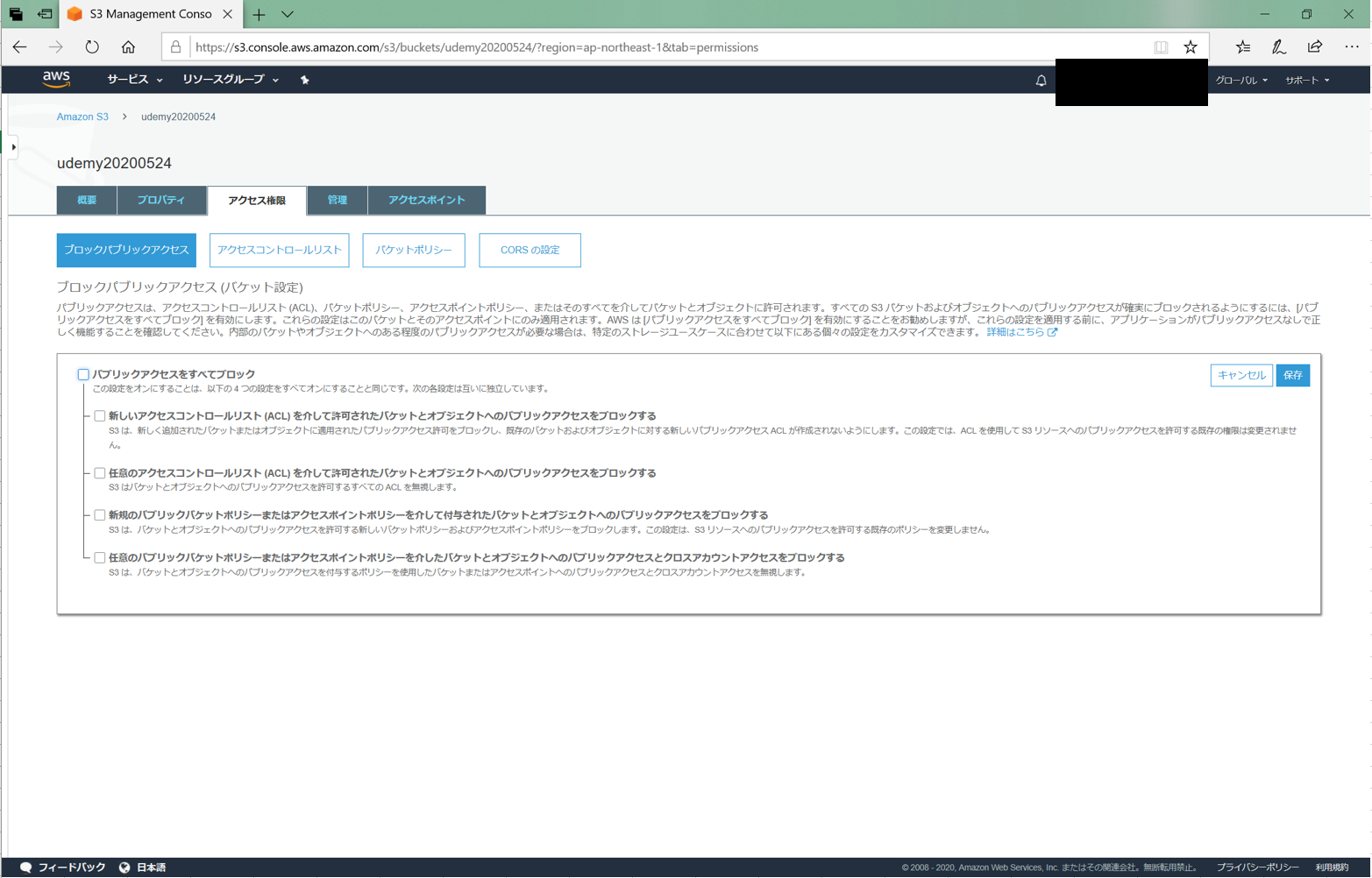The height and width of the screenshot is (878, 1372).
Task: Open browser settings and more ellipsis
Action: click(x=1352, y=47)
